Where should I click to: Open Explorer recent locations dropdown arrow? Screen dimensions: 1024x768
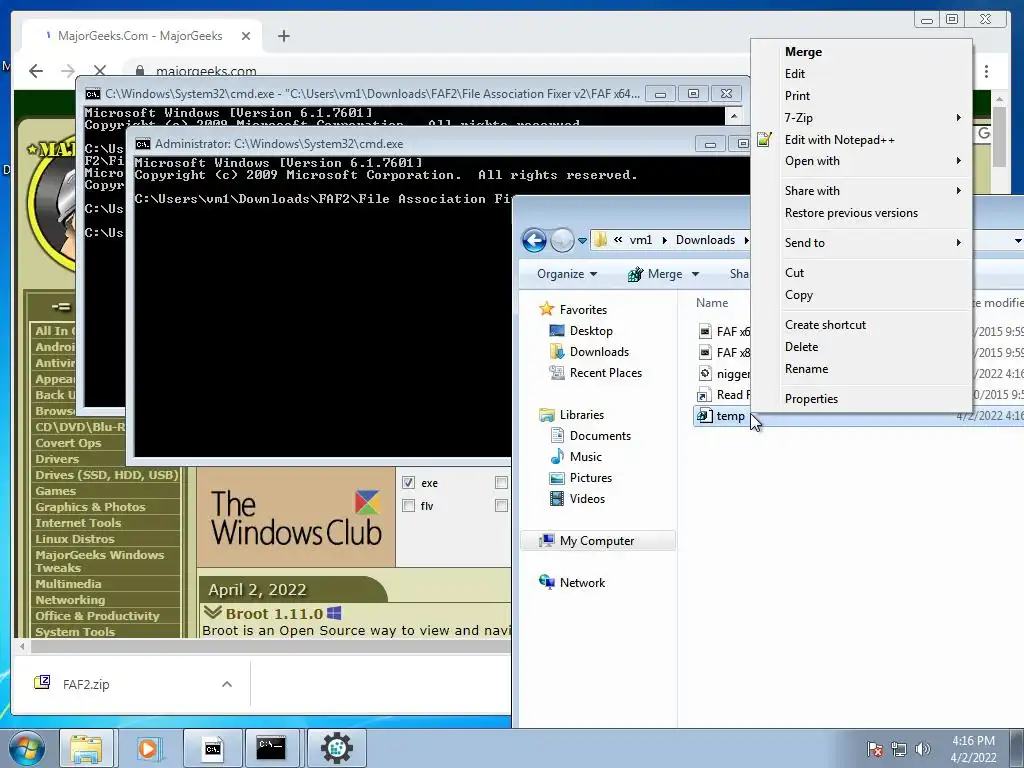pos(582,241)
